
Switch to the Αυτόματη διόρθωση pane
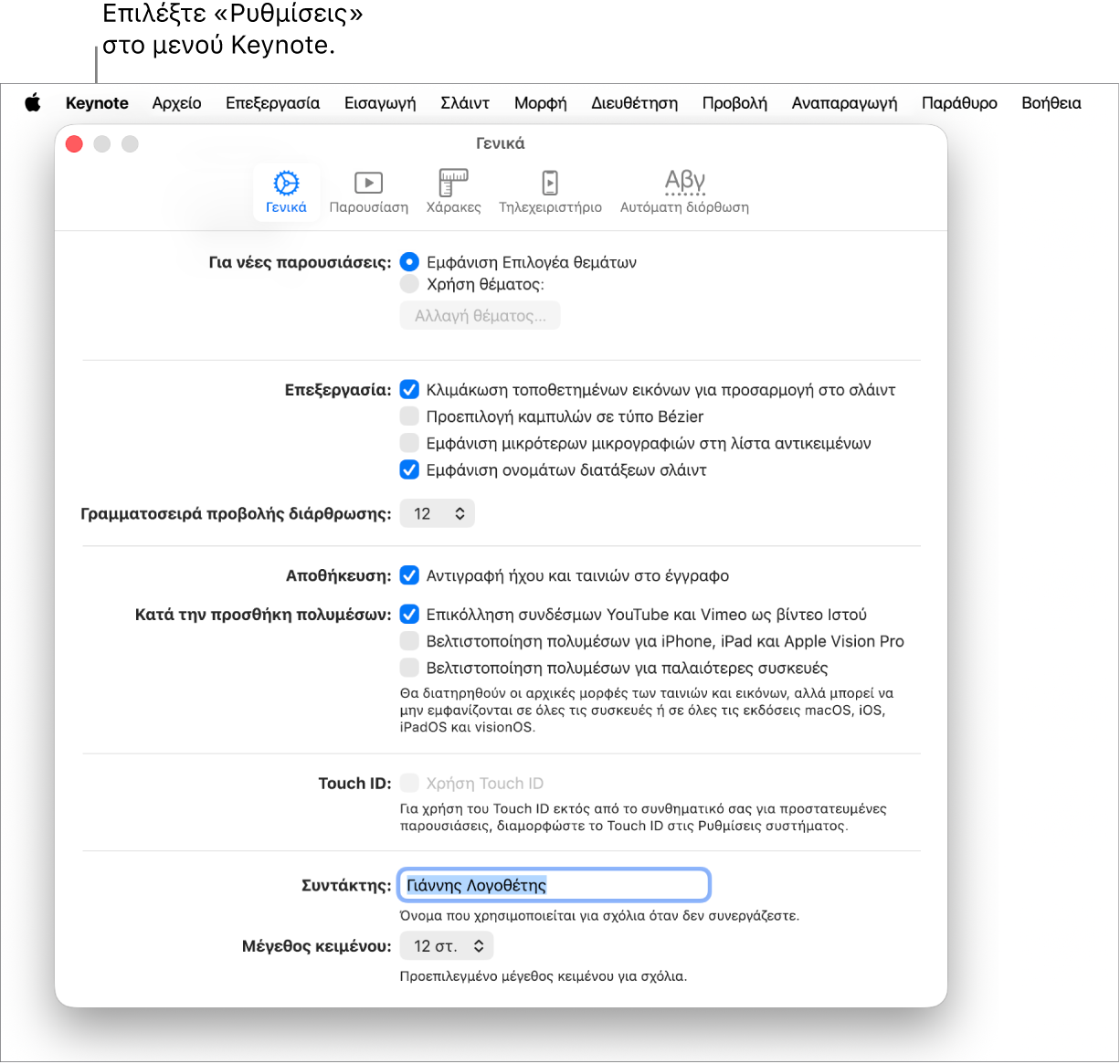(x=684, y=192)
